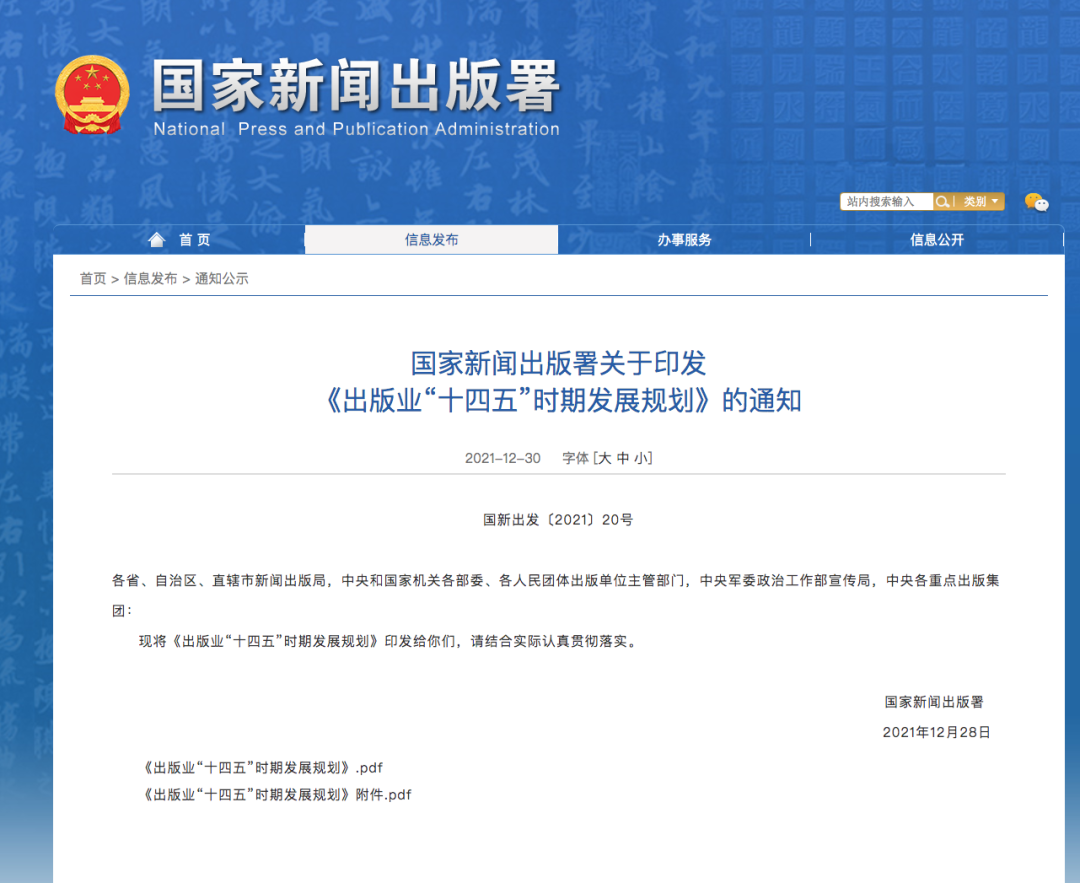Viewport: 1080px width, 883px height.
Task: Set font size to 大
Action: 605,458
